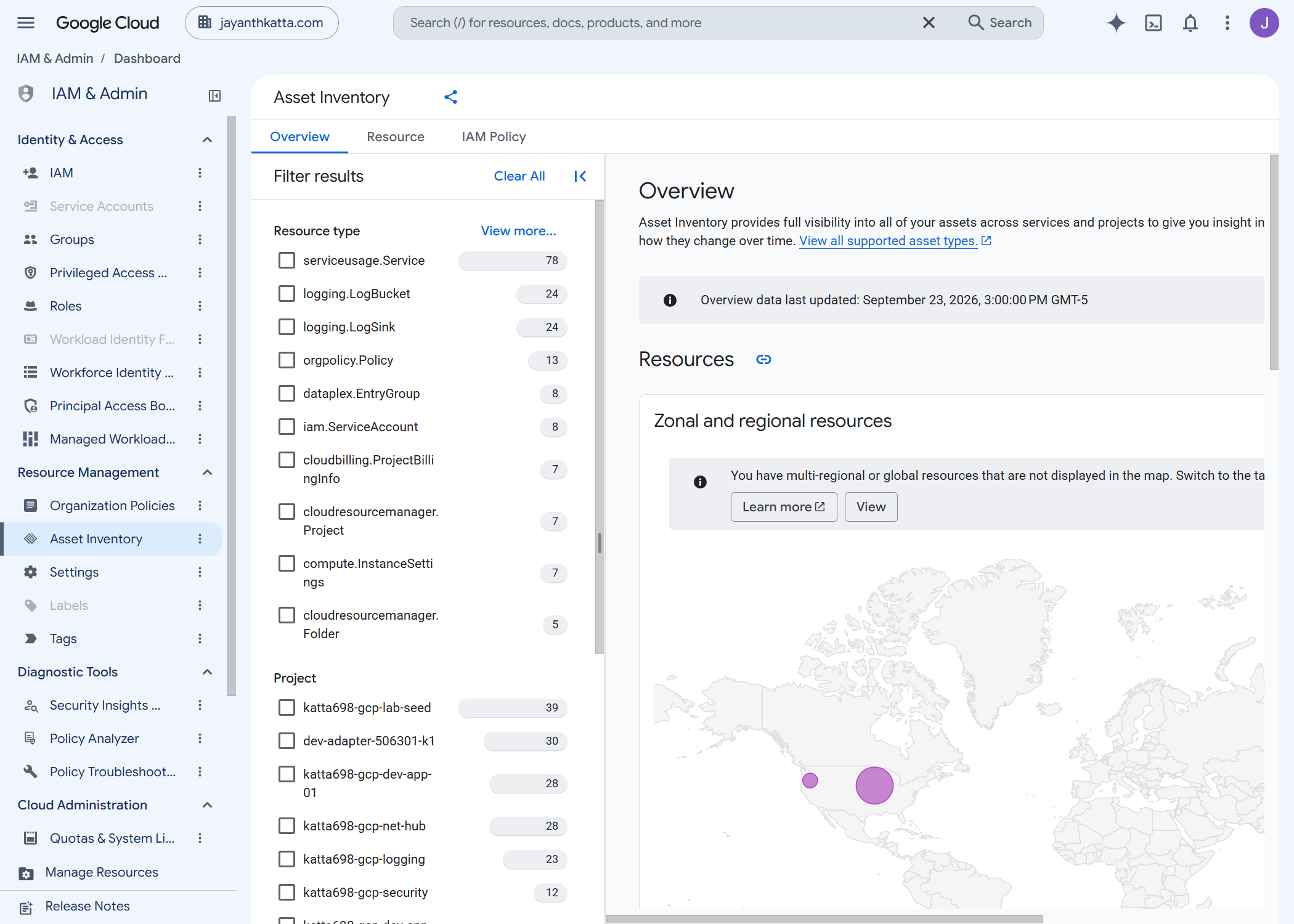Viewport: 1294px width, 924px height.
Task: Check the dataplex.EntryGroup filter checkbox
Action: (287, 394)
